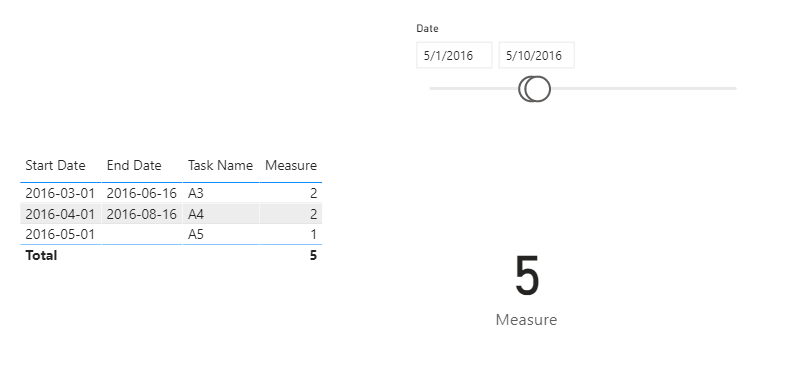Click the end date field showing 5/10/2016
The width and height of the screenshot is (802, 368).
pos(537,55)
